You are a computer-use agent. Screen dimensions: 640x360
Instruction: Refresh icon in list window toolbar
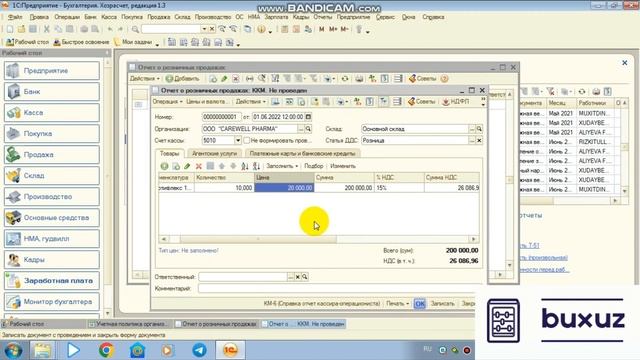(x=345, y=78)
